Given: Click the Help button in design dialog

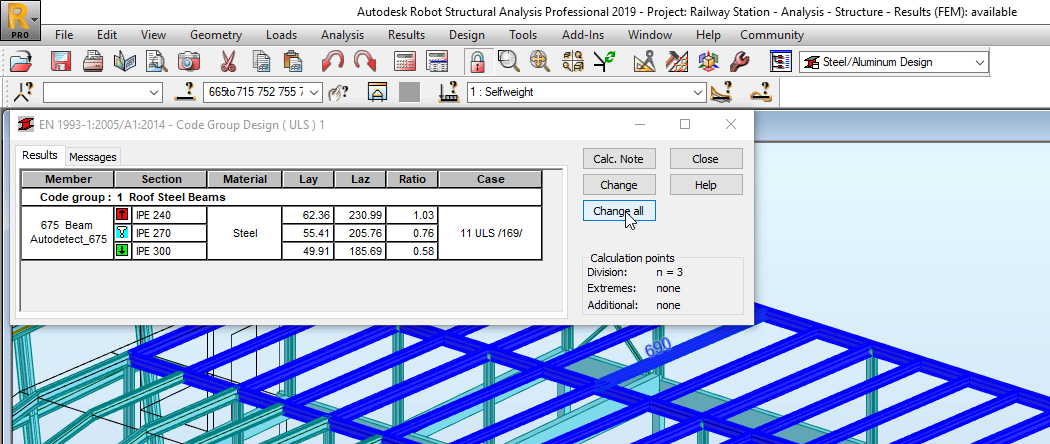Looking at the screenshot, I should point(706,185).
